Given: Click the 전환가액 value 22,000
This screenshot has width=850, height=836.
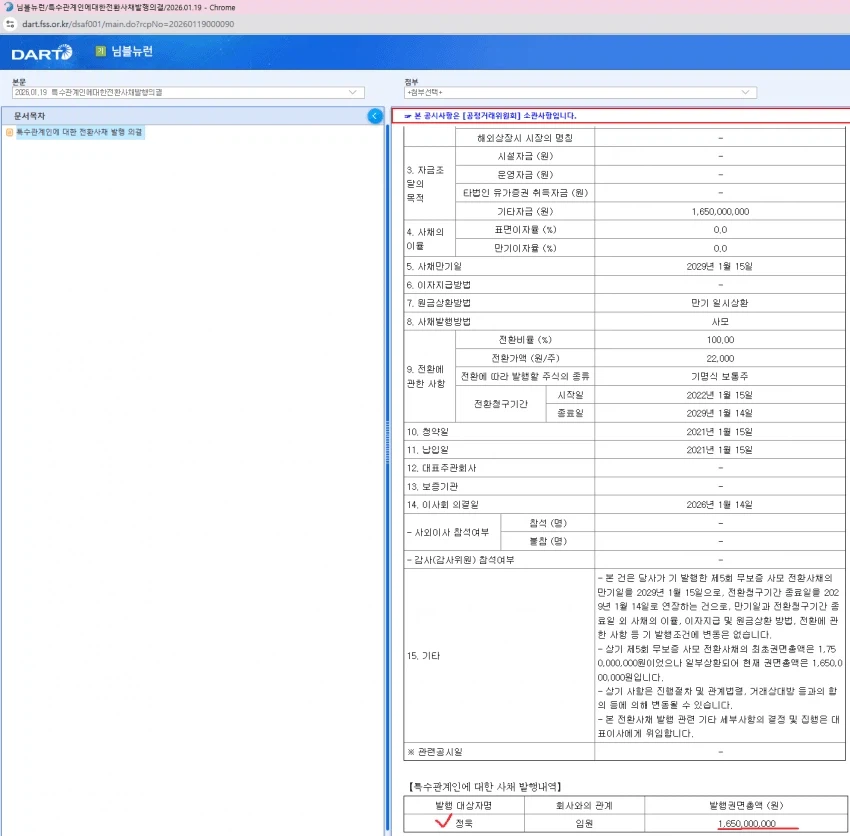Looking at the screenshot, I should (720, 358).
